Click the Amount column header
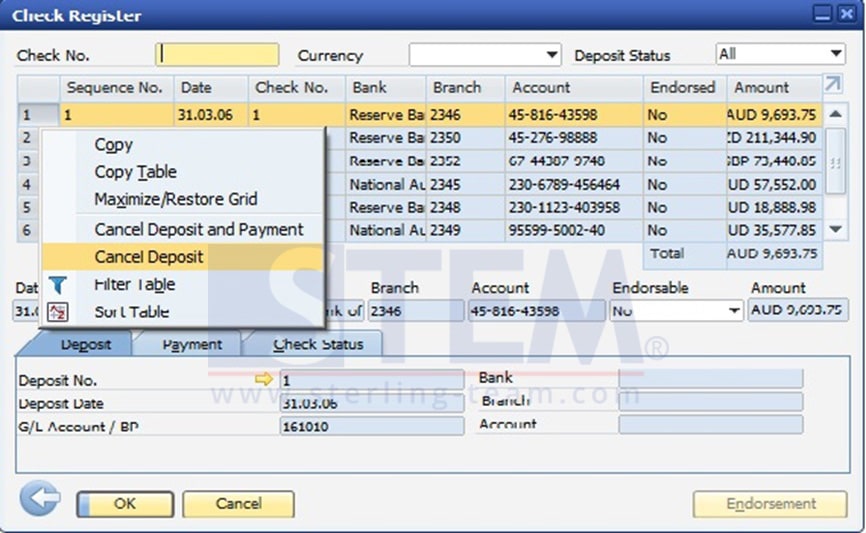Viewport: 866px width, 533px height. coord(774,88)
